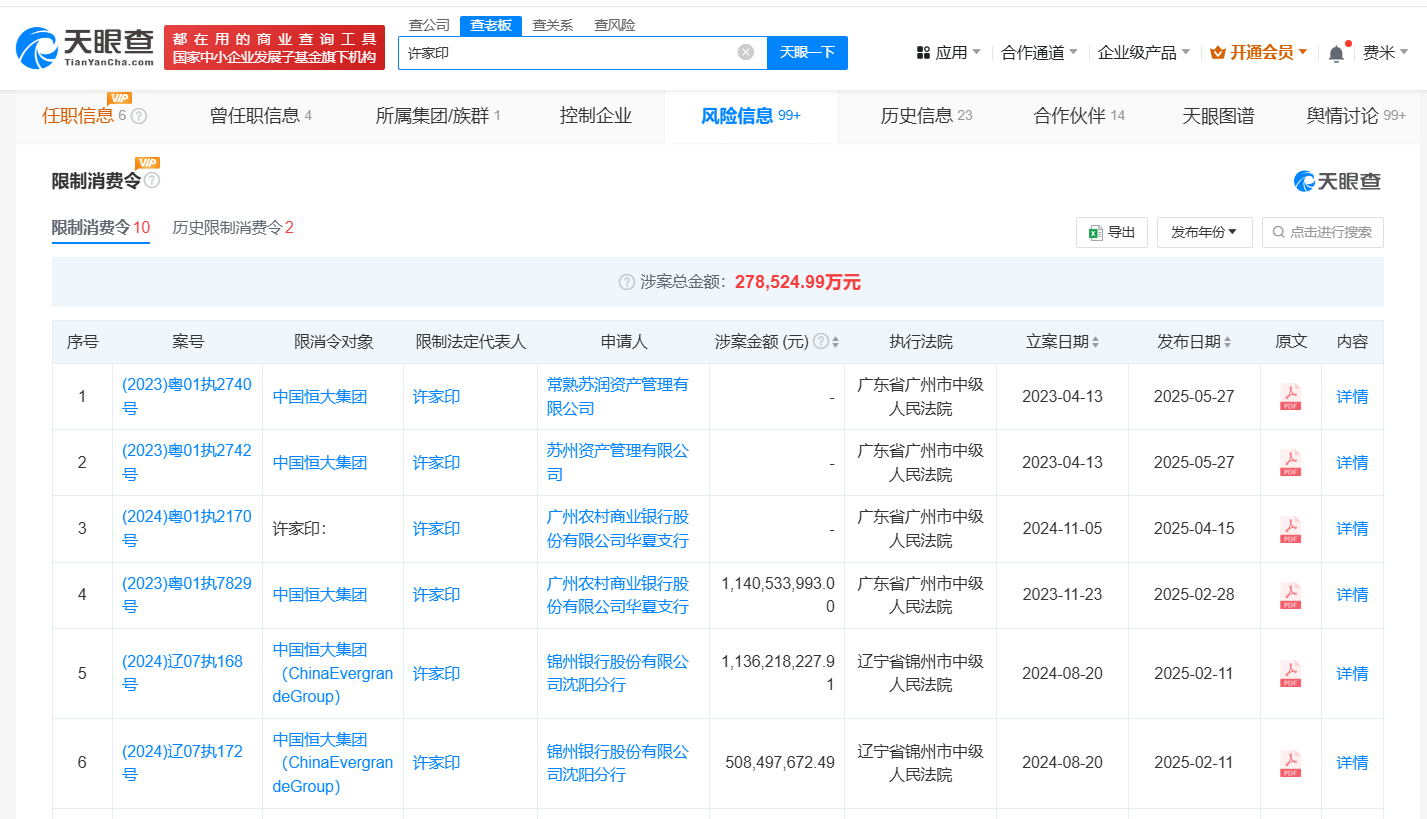Viewport: 1427px width, 819px height.
Task: Click the 天眼一下 search button
Action: click(807, 52)
